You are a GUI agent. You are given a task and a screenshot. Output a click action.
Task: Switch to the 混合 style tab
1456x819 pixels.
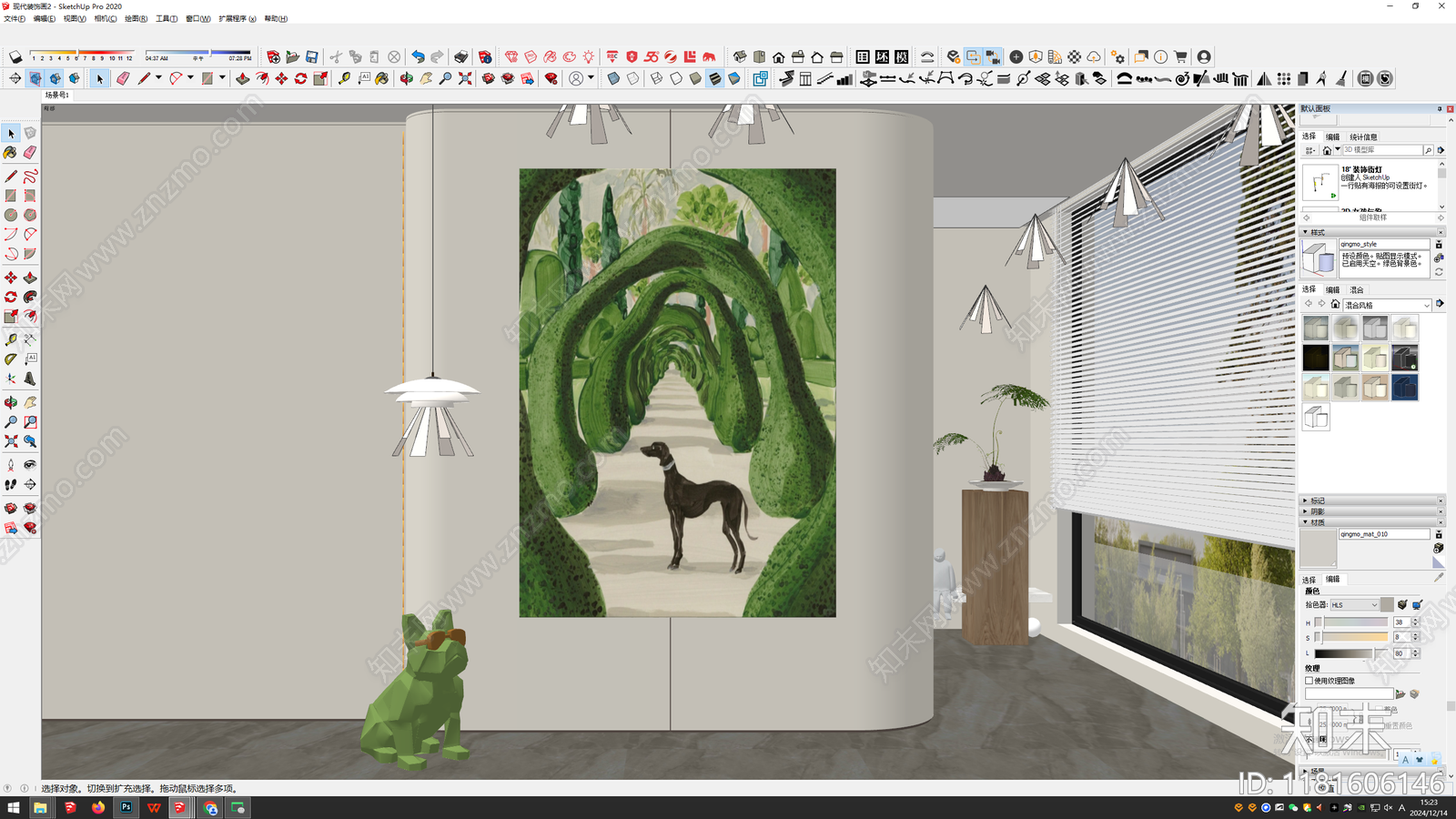coord(1357,290)
